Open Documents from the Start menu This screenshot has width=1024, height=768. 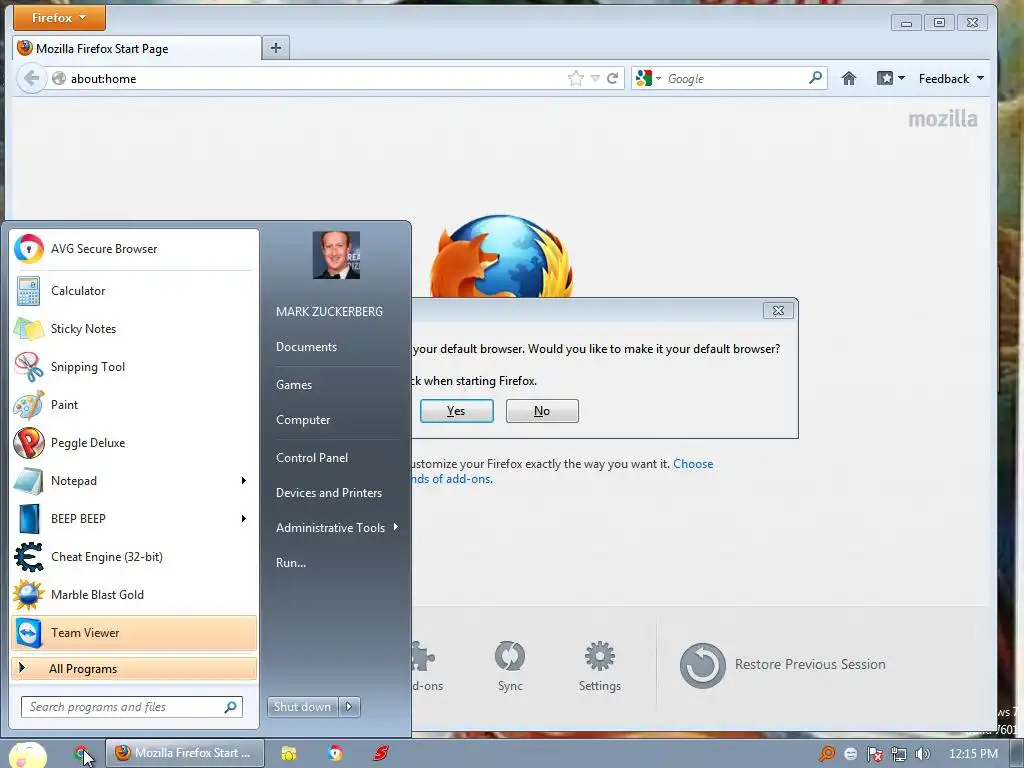tap(306, 347)
